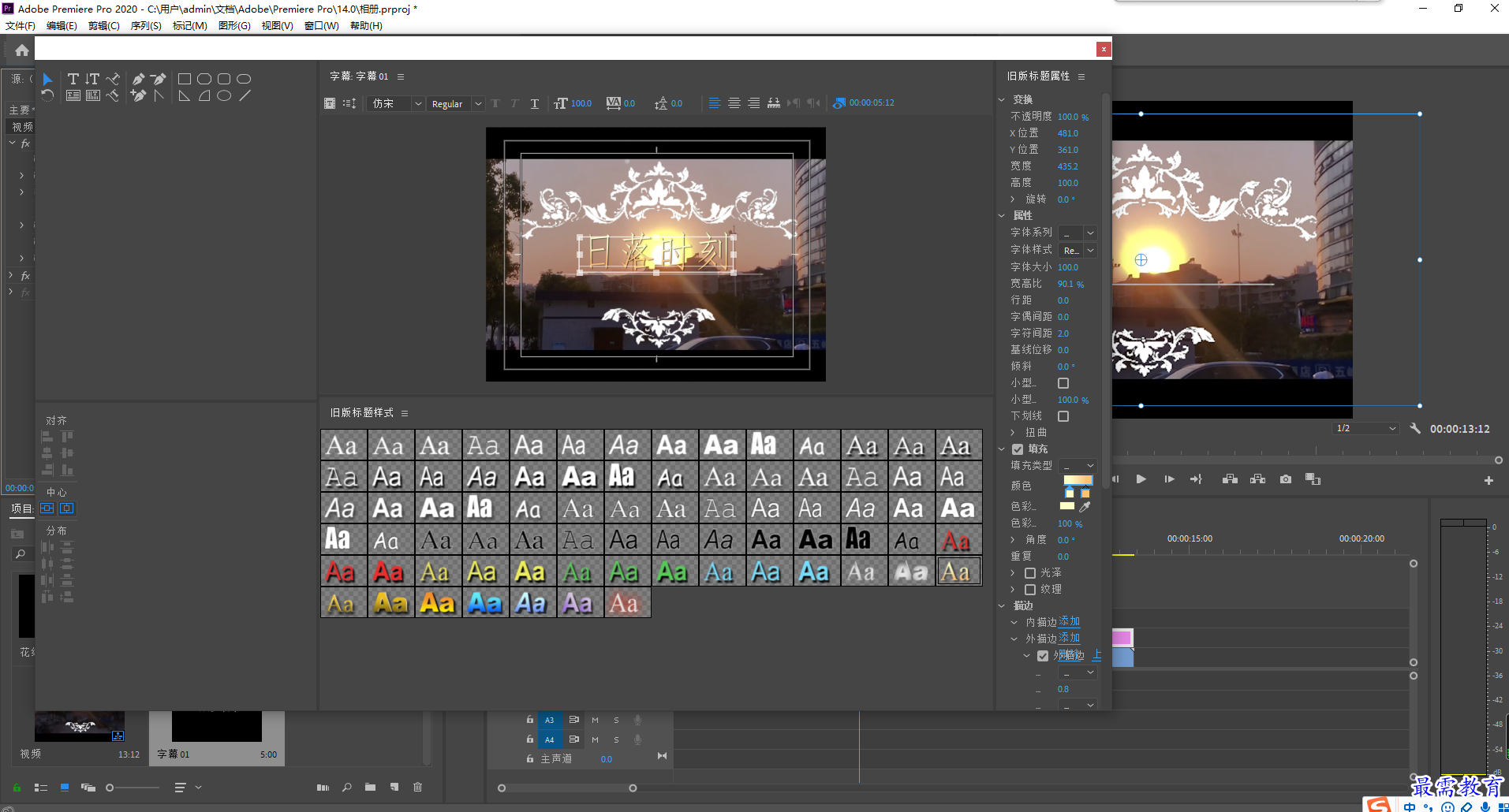
Task: Collapse the Properties (属性) section
Action: [1002, 216]
